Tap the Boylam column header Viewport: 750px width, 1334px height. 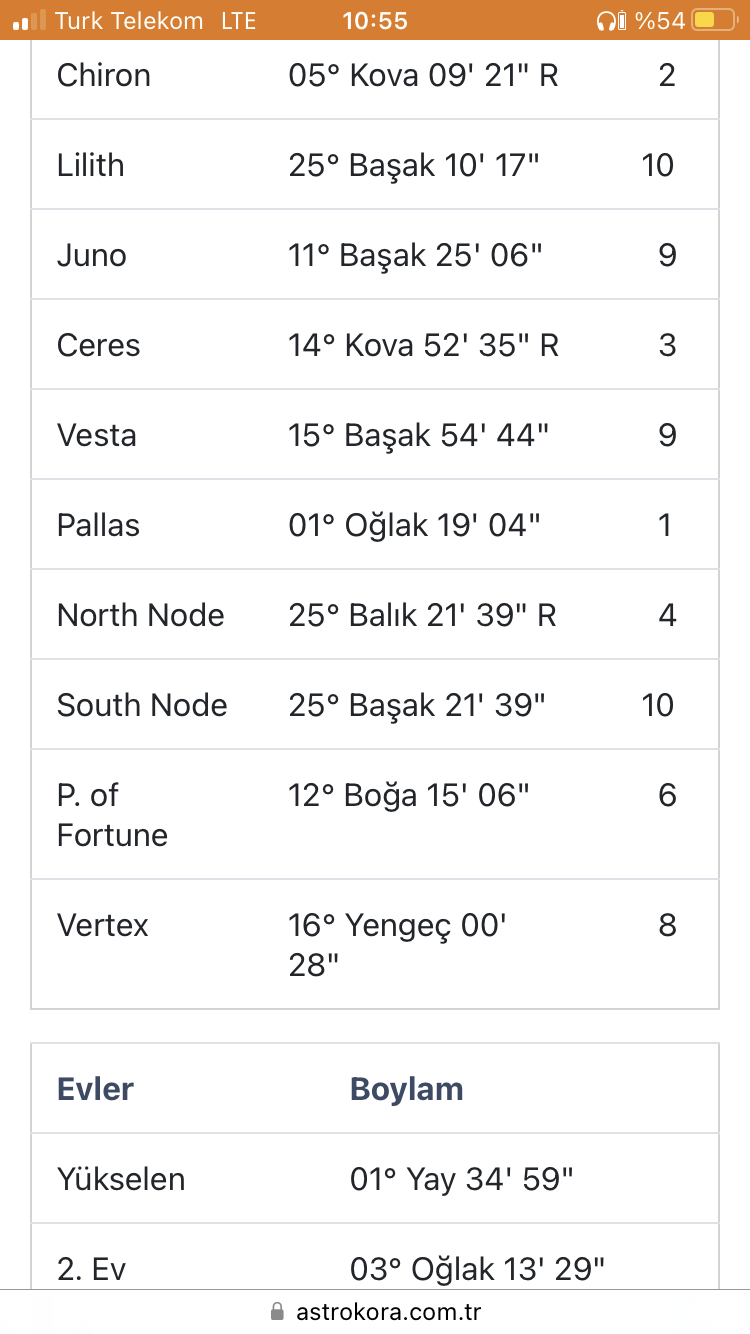click(x=407, y=1089)
